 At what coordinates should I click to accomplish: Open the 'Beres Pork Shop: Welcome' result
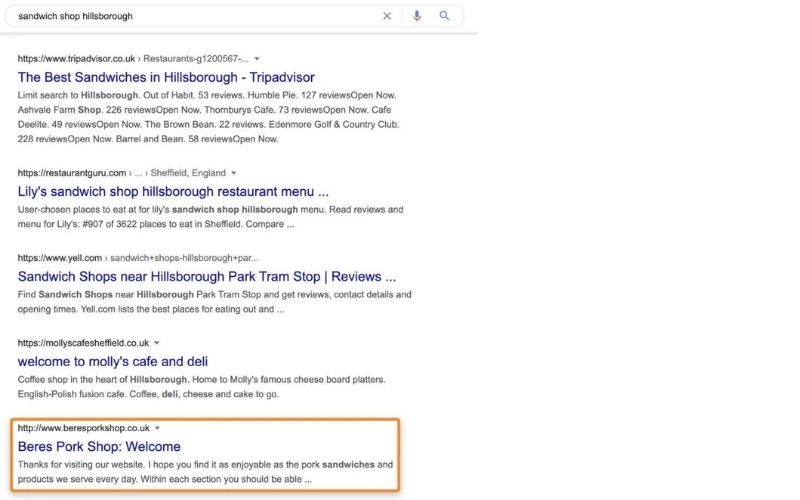point(99,446)
